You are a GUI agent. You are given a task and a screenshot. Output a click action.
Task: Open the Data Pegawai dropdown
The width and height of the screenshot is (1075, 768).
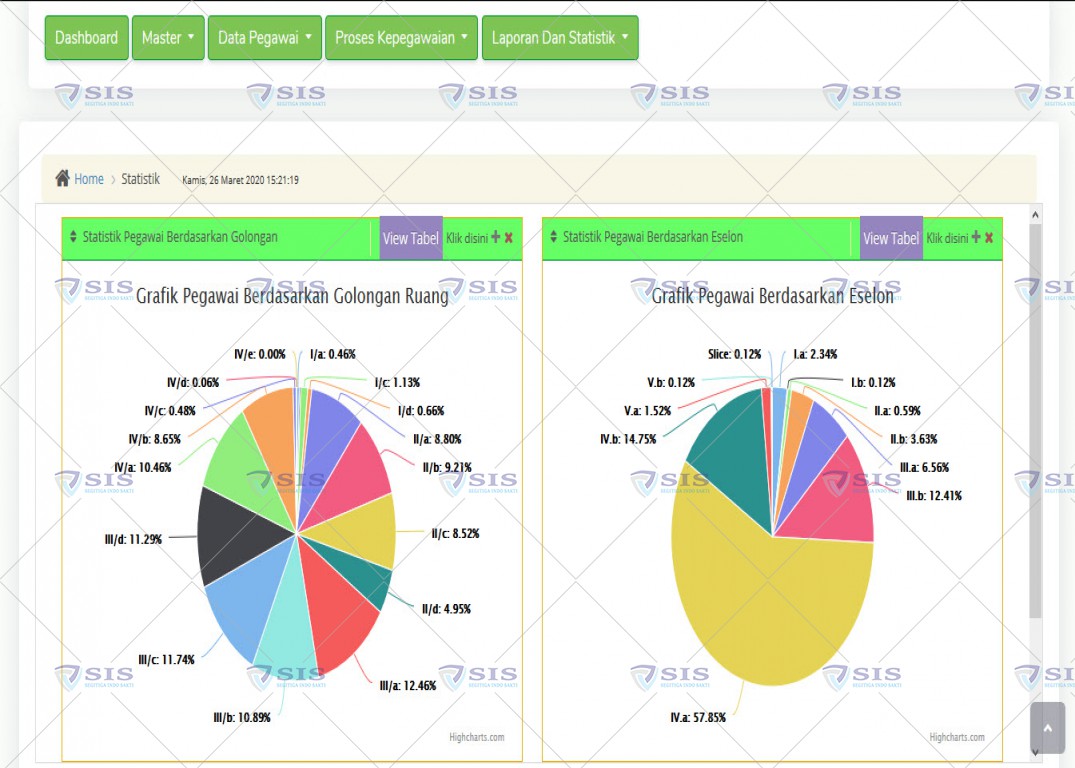coord(265,38)
